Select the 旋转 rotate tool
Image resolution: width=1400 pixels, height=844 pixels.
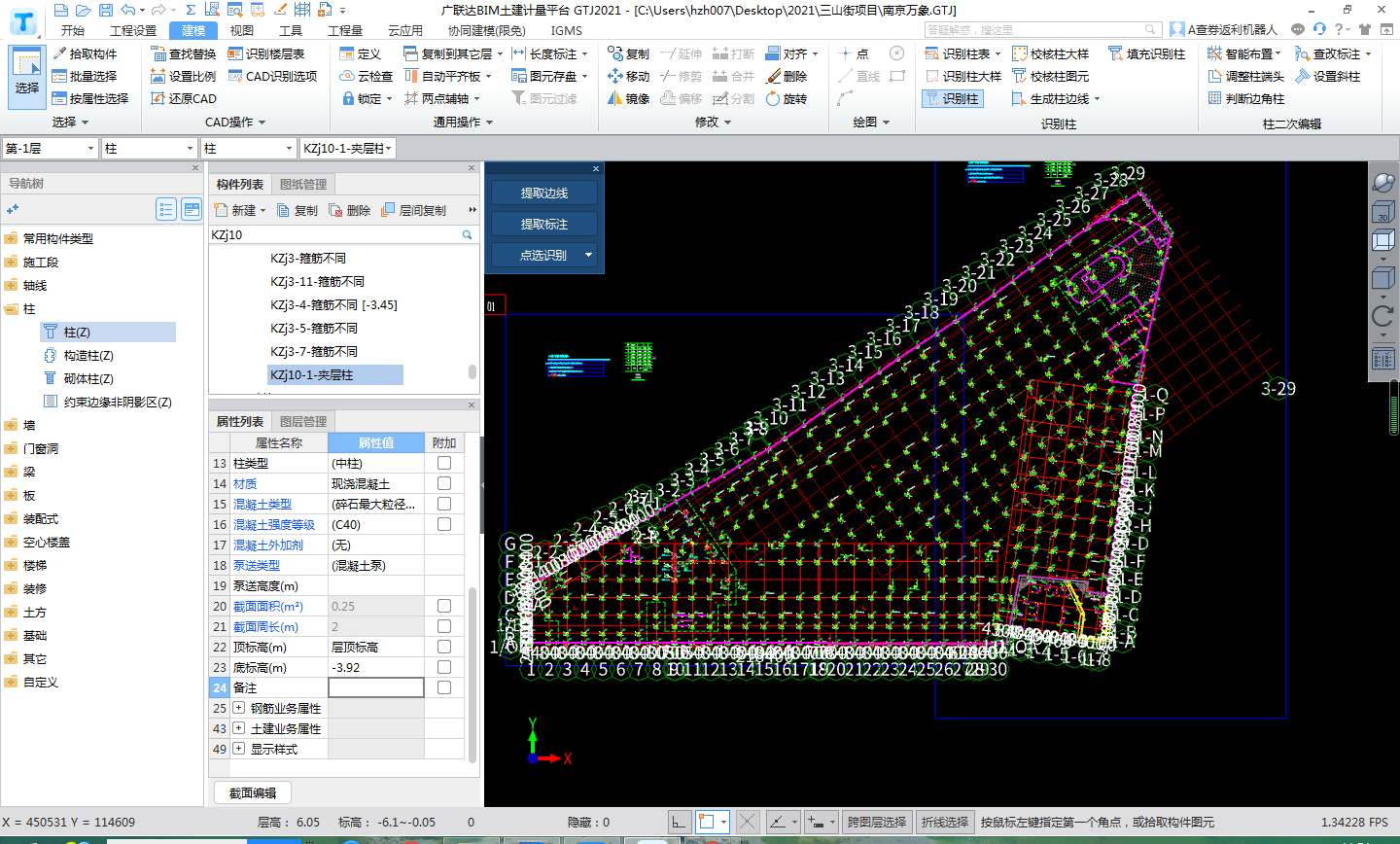(x=787, y=98)
